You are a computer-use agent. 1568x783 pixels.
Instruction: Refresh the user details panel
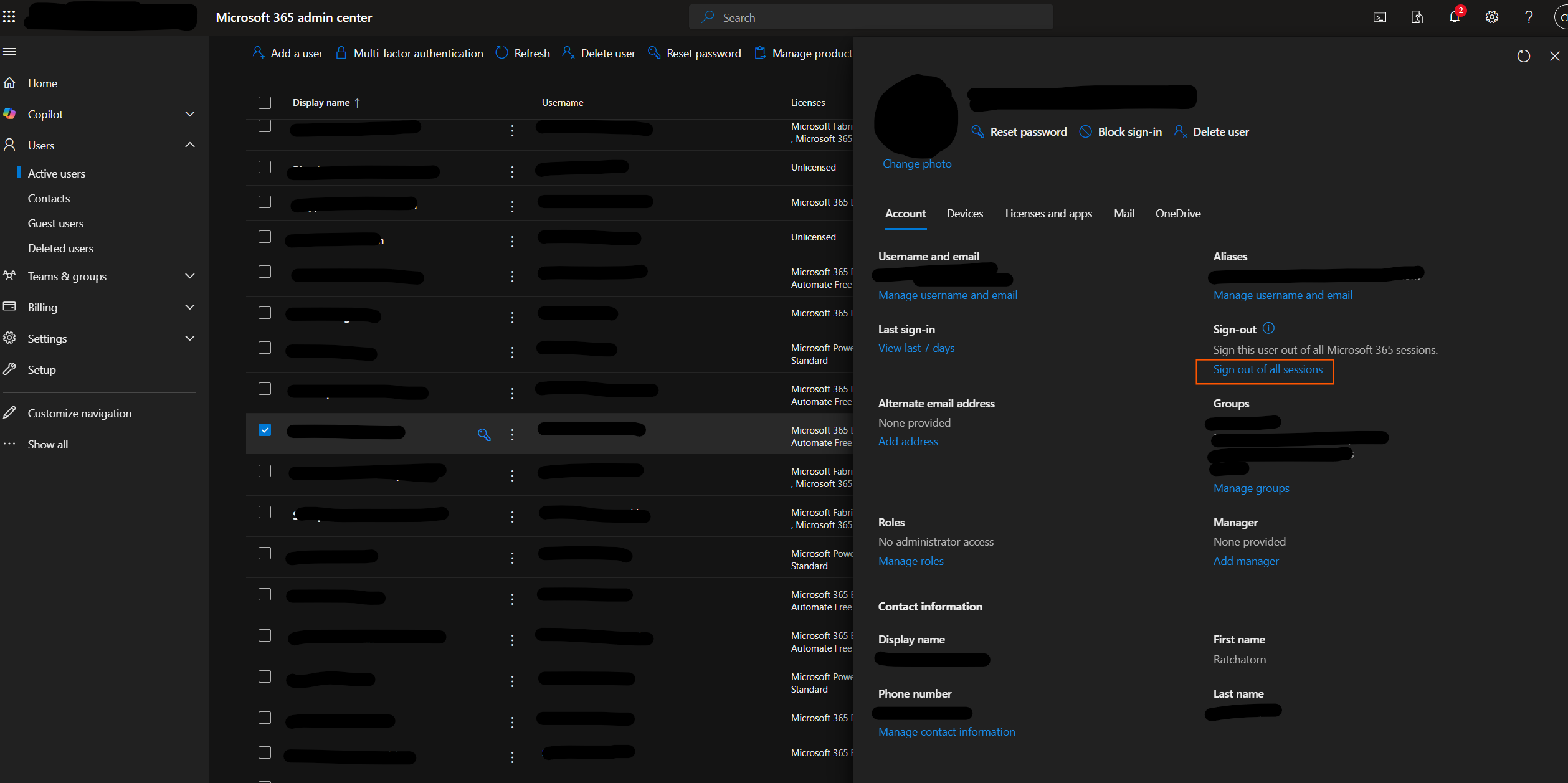(1524, 56)
